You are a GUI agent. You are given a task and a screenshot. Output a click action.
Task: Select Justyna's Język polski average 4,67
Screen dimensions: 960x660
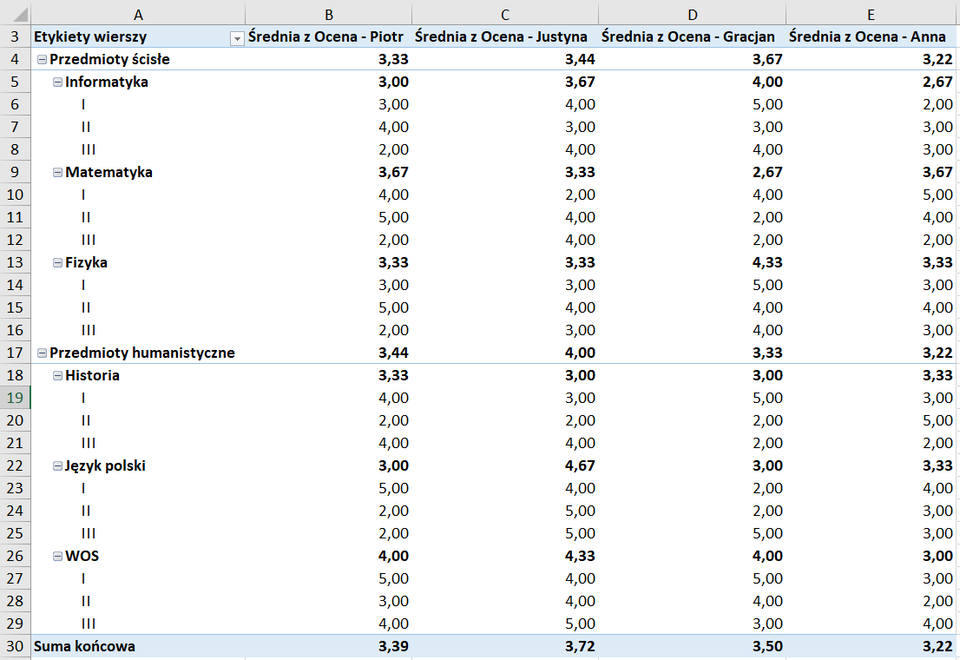tap(505, 466)
